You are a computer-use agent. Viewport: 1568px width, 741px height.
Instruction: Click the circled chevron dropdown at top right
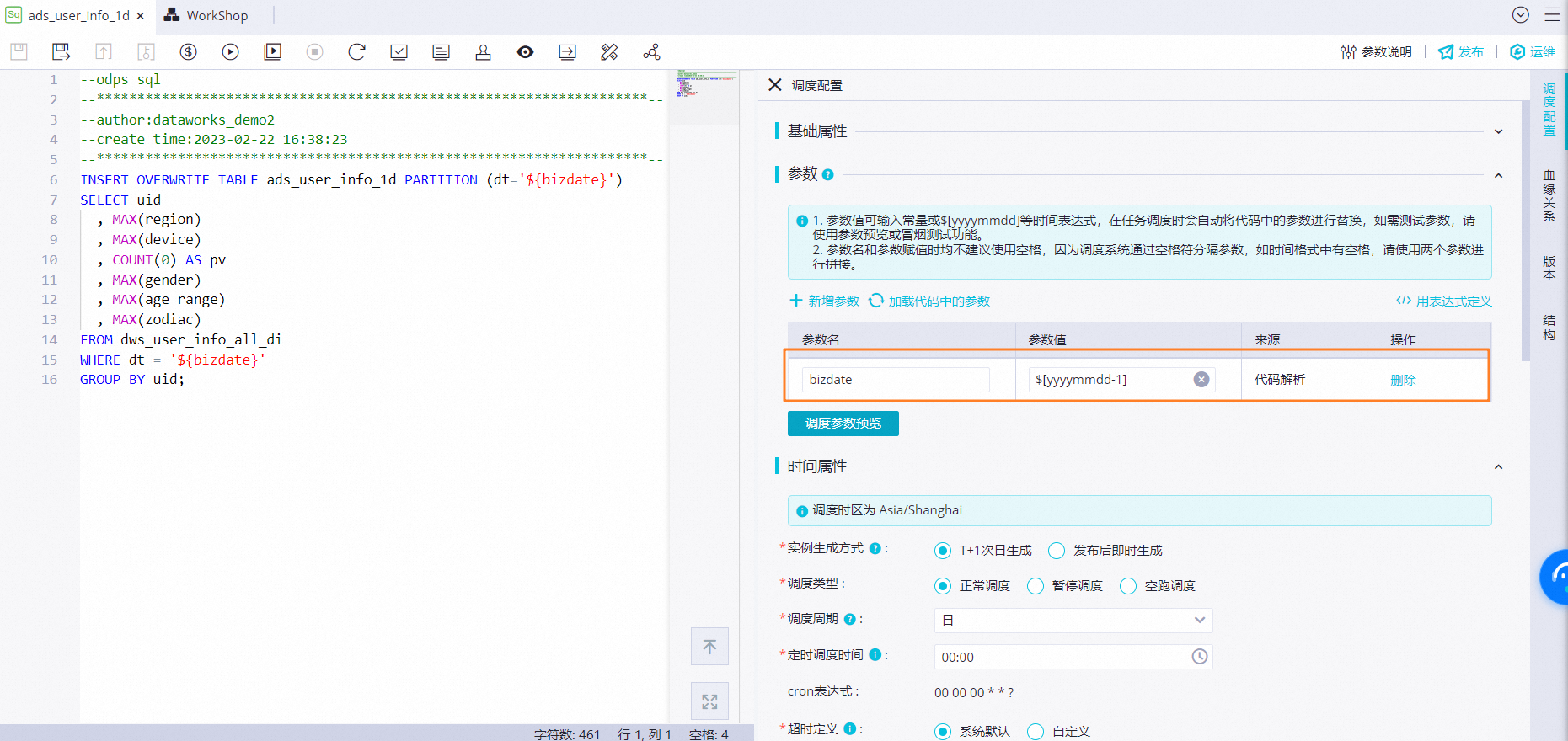click(x=1521, y=15)
